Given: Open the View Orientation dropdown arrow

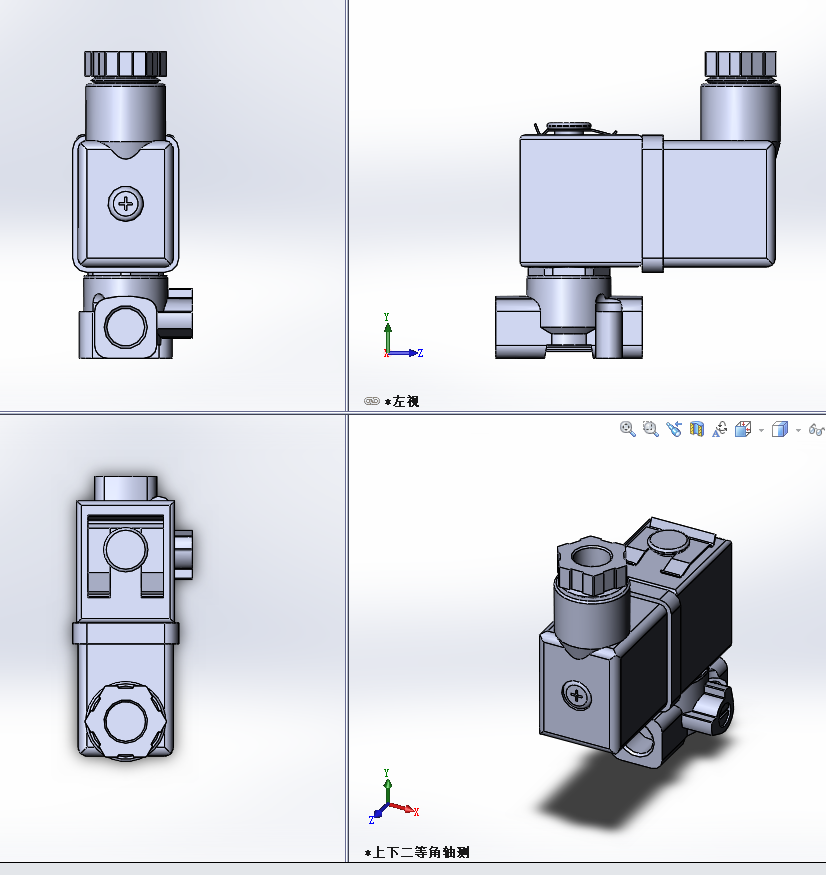Looking at the screenshot, I should point(761,430).
